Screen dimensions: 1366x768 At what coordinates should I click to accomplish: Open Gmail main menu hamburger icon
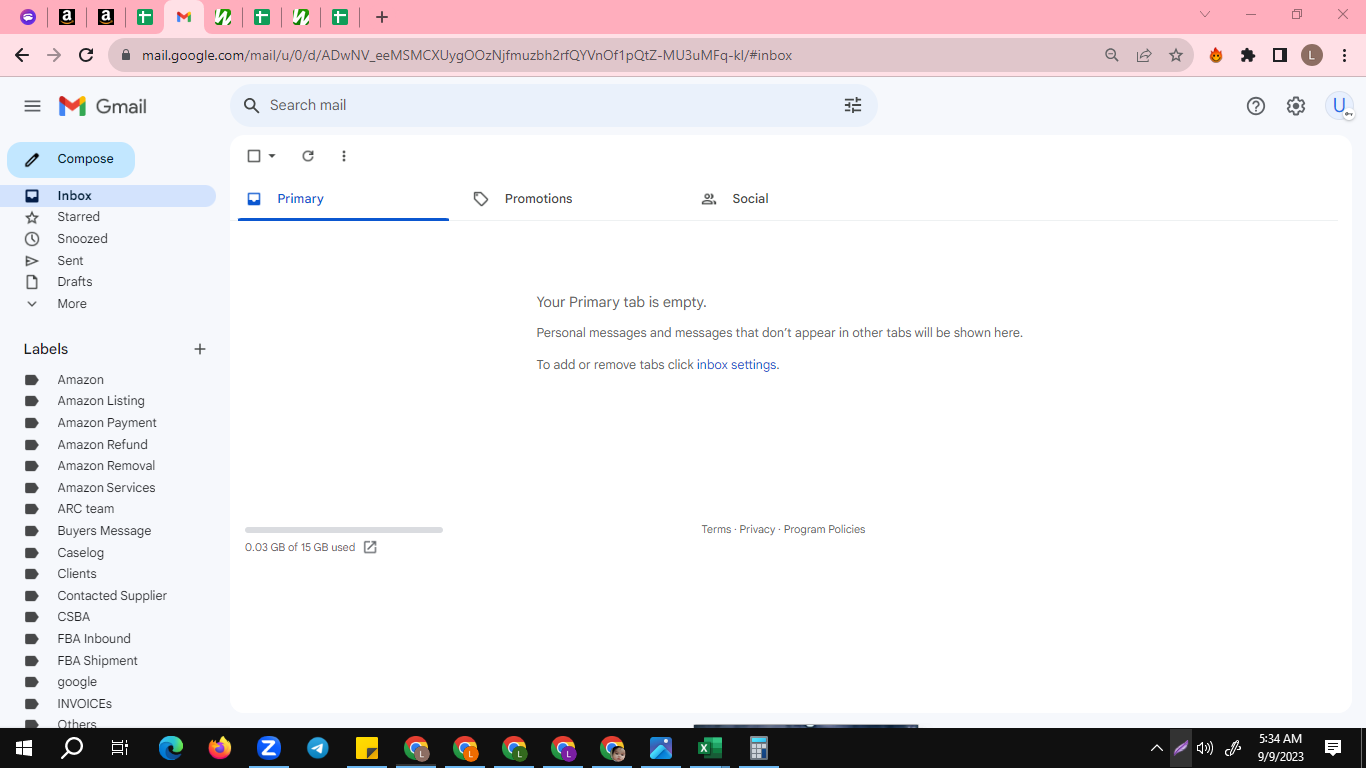pyautogui.click(x=32, y=106)
